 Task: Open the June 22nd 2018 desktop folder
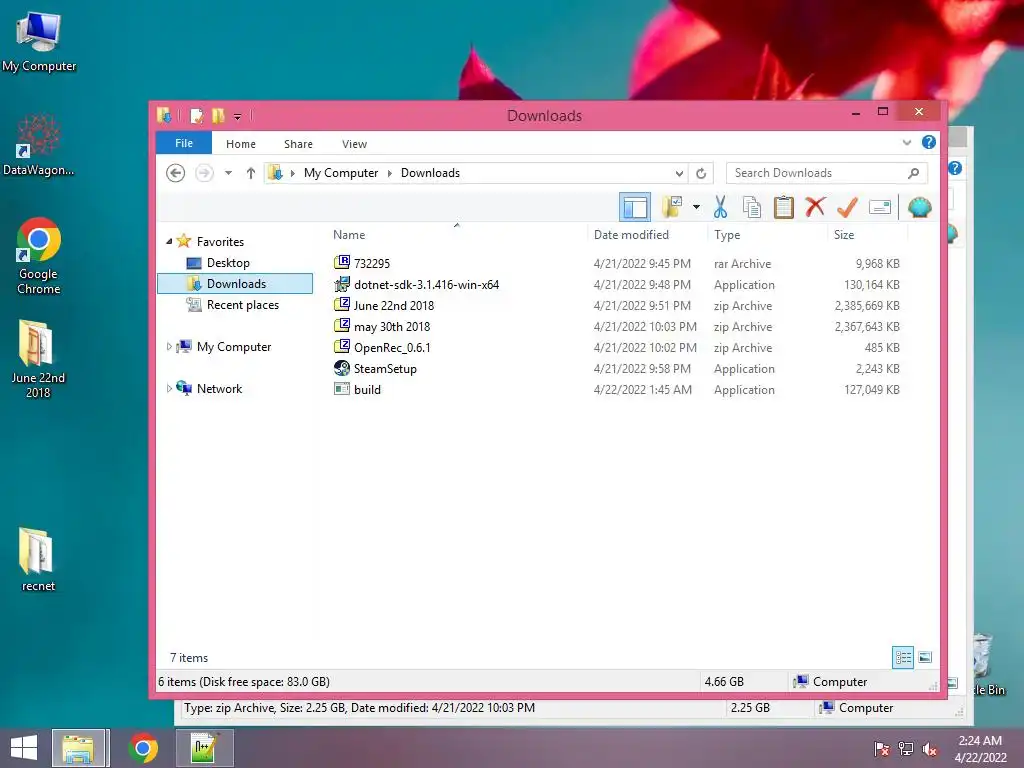click(x=38, y=359)
